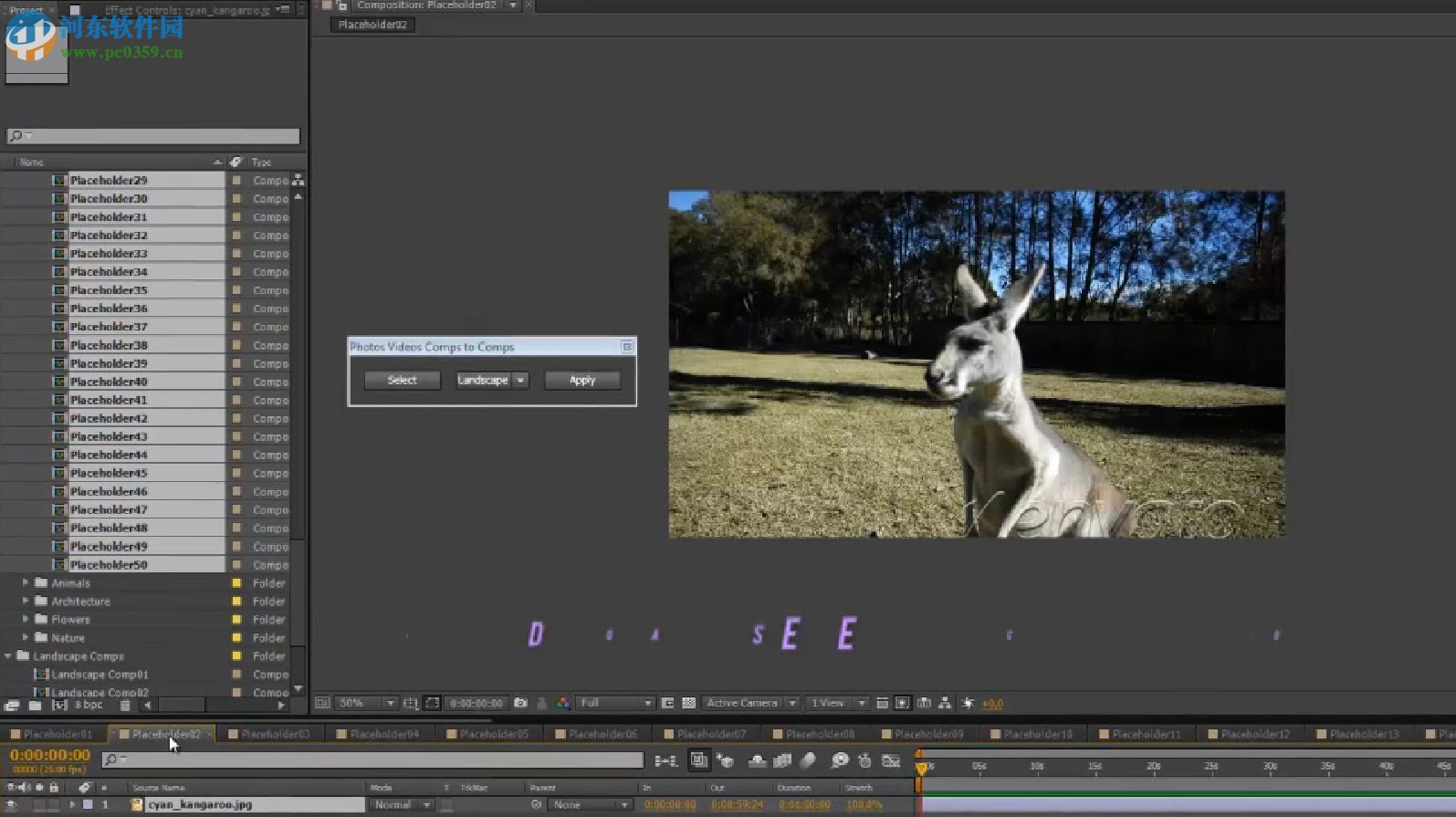Switch to Placeholder05 timeline tab

[493, 734]
